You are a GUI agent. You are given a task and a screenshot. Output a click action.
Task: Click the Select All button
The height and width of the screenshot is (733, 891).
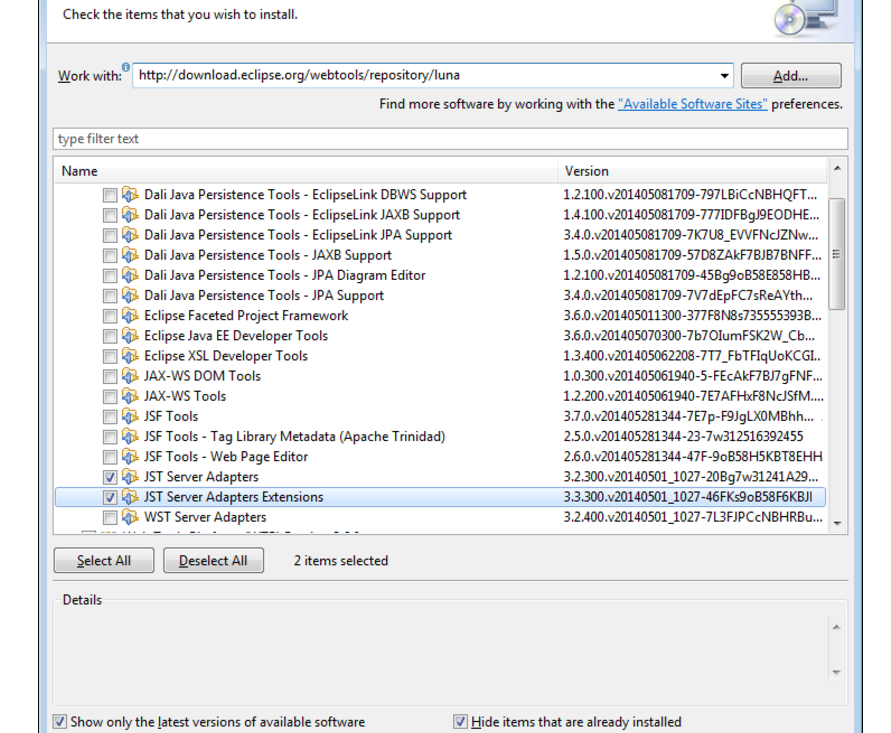(x=104, y=561)
